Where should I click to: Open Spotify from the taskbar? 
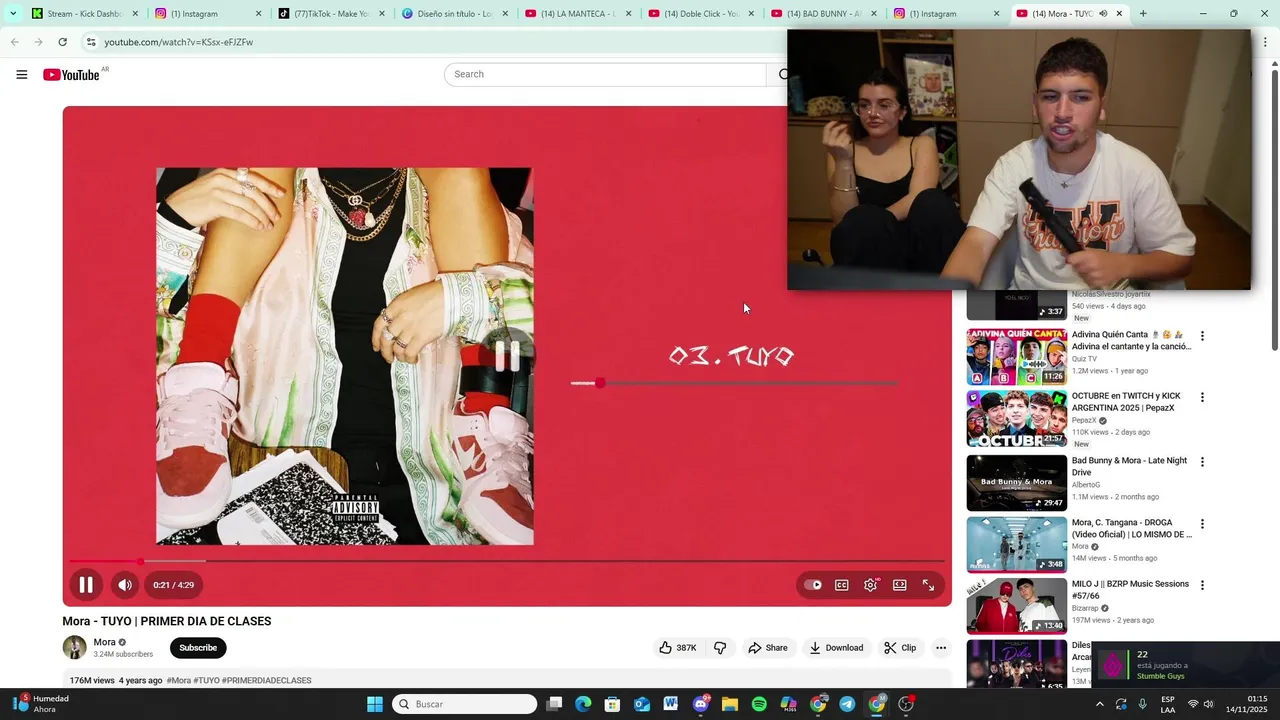tap(759, 704)
